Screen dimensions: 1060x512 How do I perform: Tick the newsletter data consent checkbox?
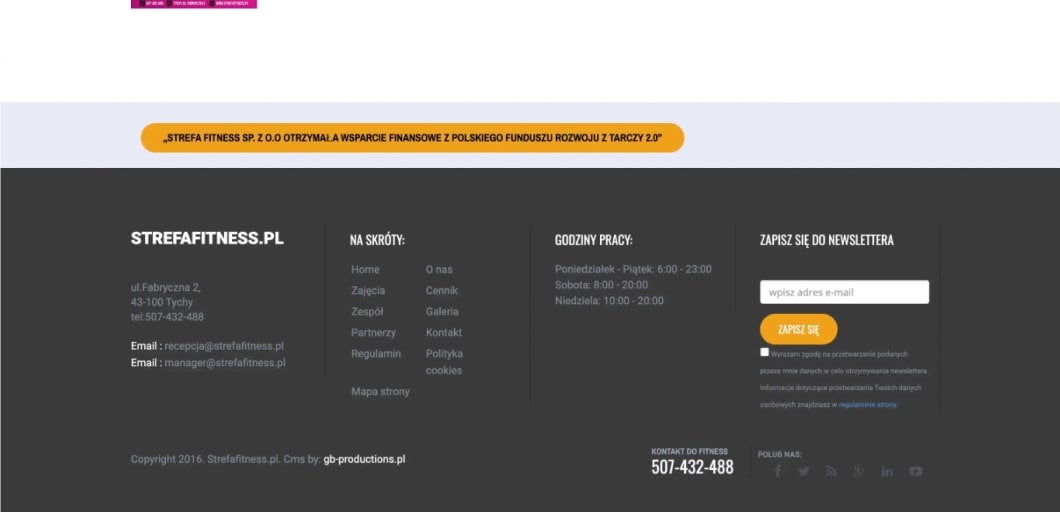pos(765,352)
